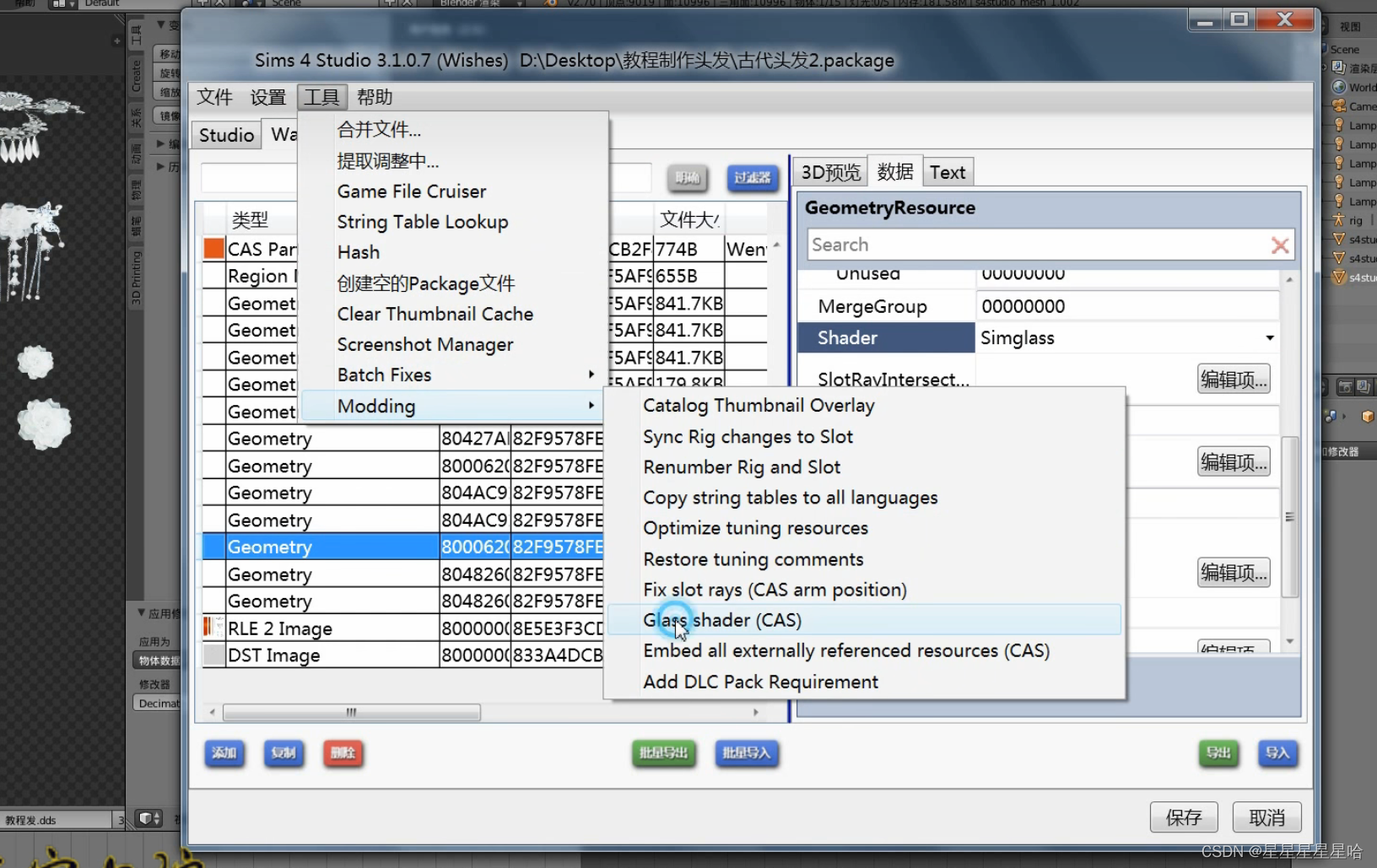
Task: Select the highlighted Geometry row 800062
Action: [403, 547]
